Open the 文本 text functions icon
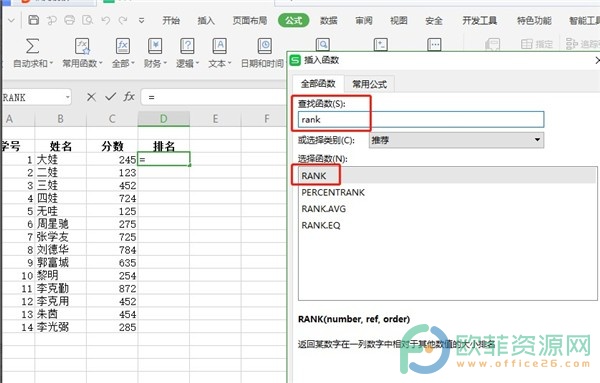The height and width of the screenshot is (383, 600). point(219,46)
